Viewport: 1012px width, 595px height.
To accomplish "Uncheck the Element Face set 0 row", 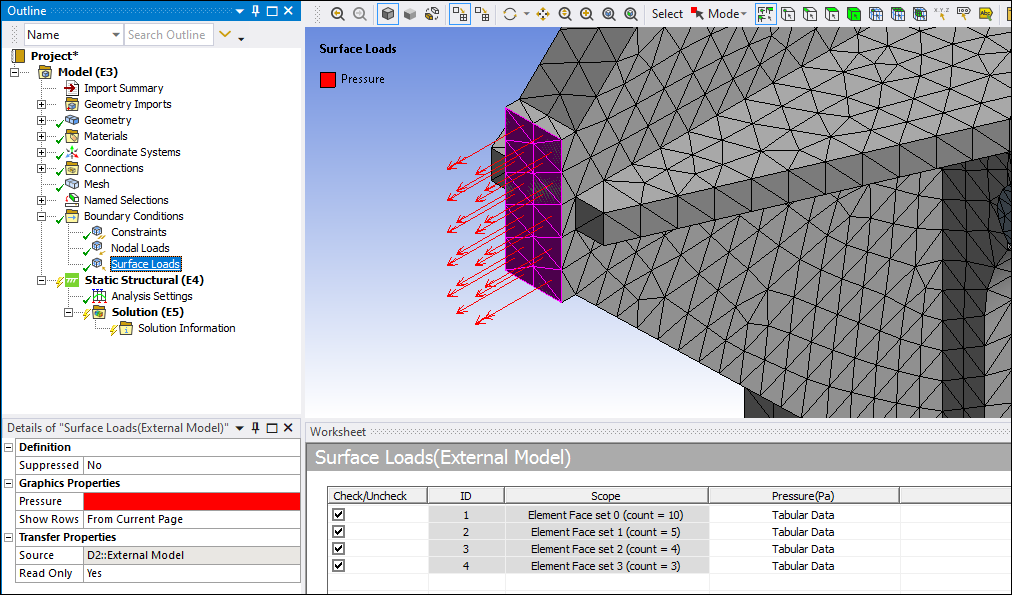I will pos(338,515).
